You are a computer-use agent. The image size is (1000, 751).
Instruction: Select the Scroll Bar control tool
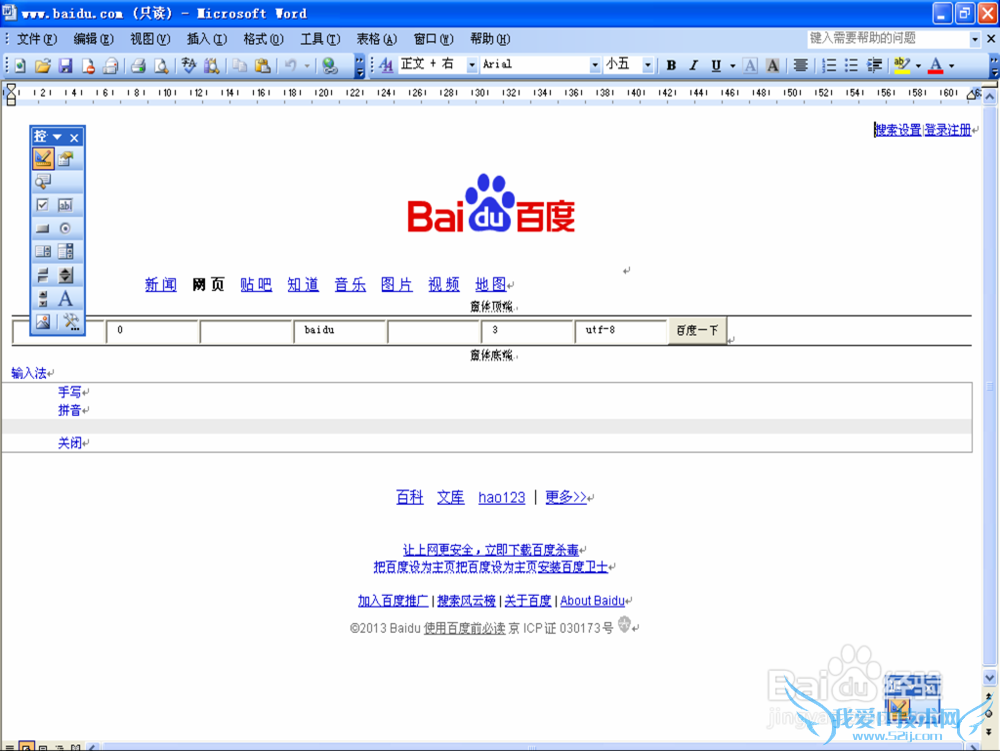[43, 298]
